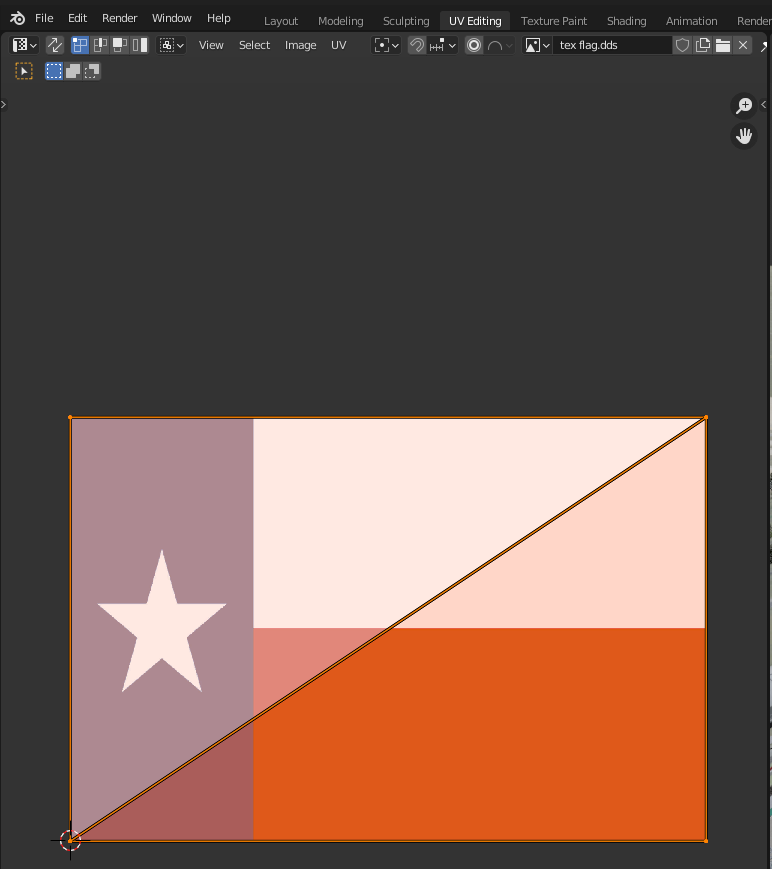The image size is (772, 869).
Task: Expand the left toolbar chevron
Action: tap(3, 104)
